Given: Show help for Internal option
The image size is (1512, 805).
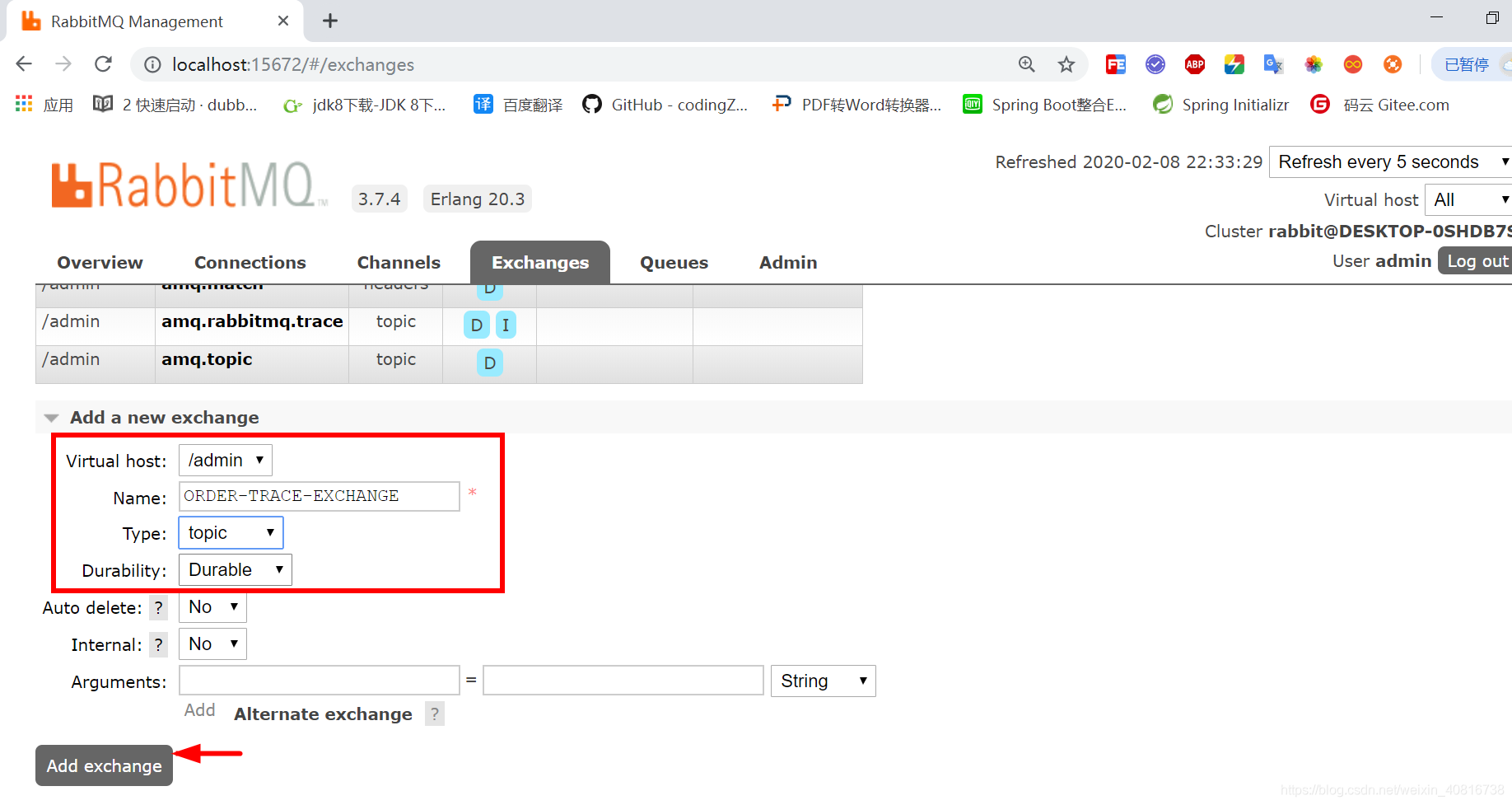Looking at the screenshot, I should click(158, 645).
